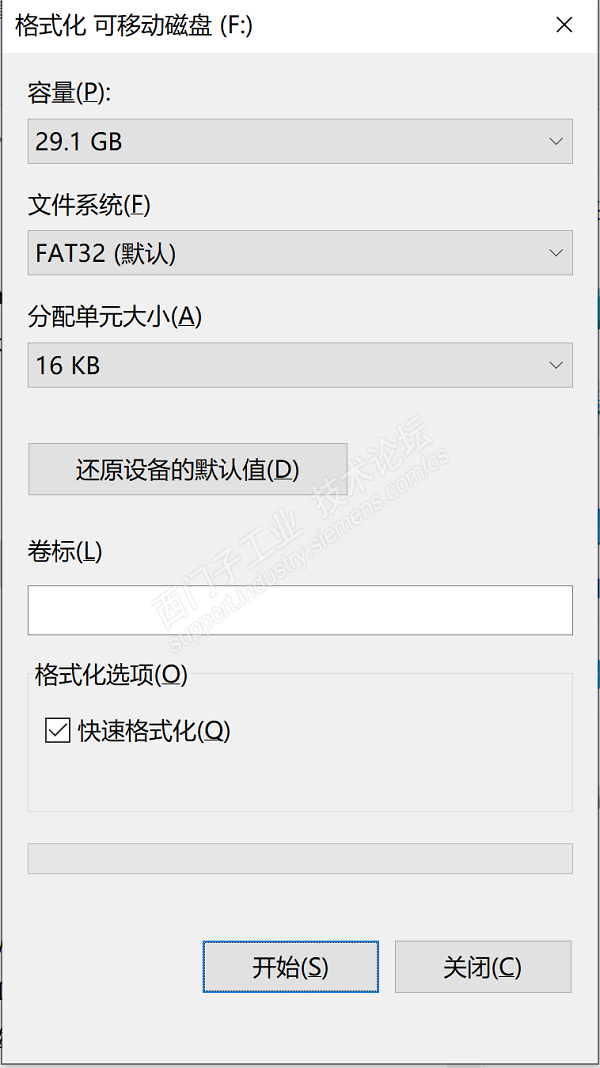Click the empty format progress bar
The height and width of the screenshot is (1068, 600).
tap(300, 858)
